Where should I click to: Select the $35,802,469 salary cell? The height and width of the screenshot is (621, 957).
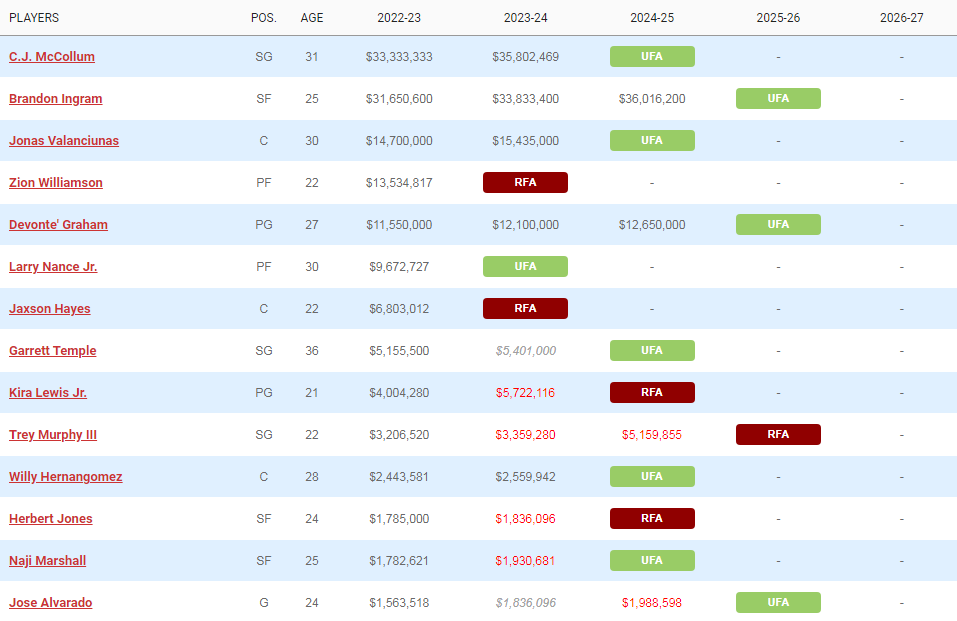pos(525,57)
